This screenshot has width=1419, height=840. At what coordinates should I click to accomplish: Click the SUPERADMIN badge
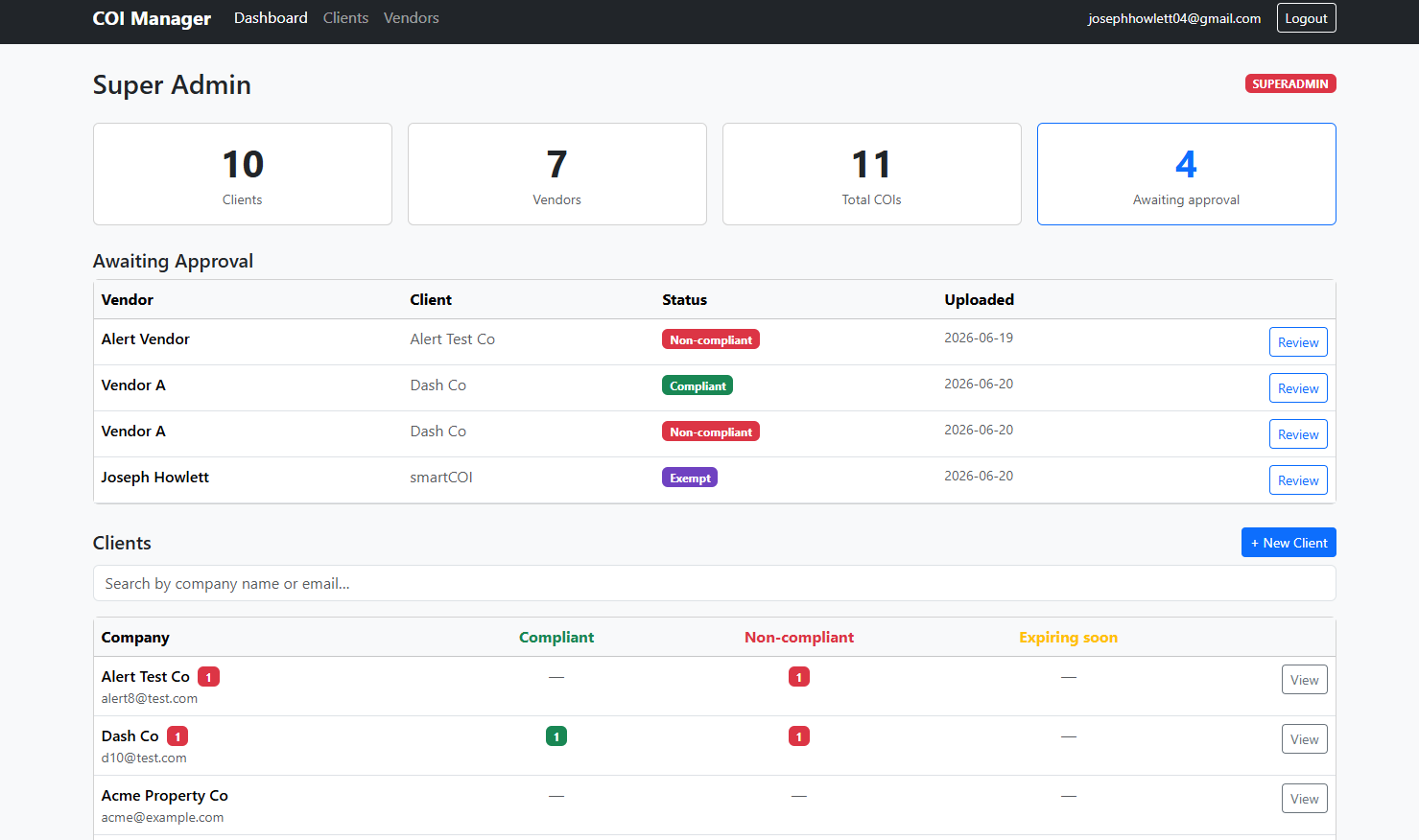pos(1290,84)
